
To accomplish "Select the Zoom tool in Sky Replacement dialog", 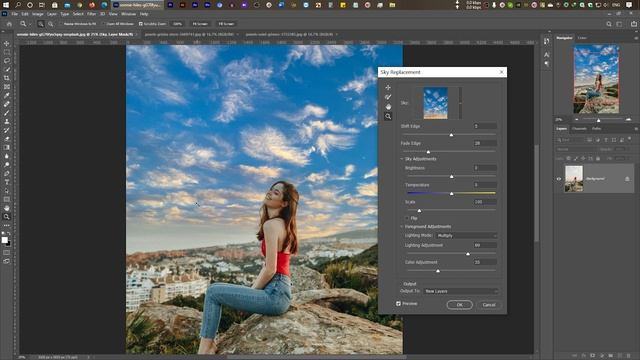I will click(x=388, y=116).
